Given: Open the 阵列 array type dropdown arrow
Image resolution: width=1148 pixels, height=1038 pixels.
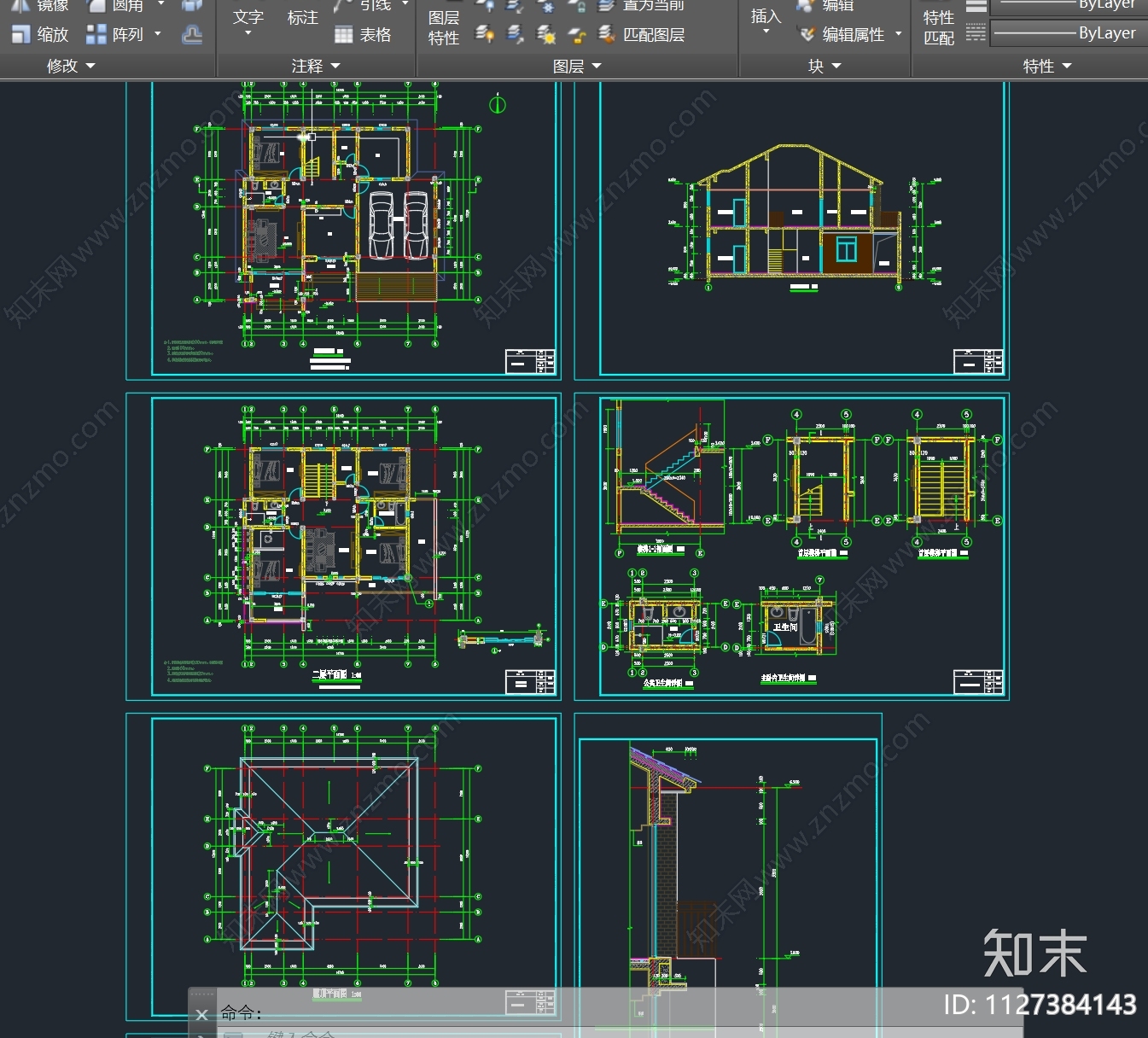Looking at the screenshot, I should pyautogui.click(x=158, y=34).
